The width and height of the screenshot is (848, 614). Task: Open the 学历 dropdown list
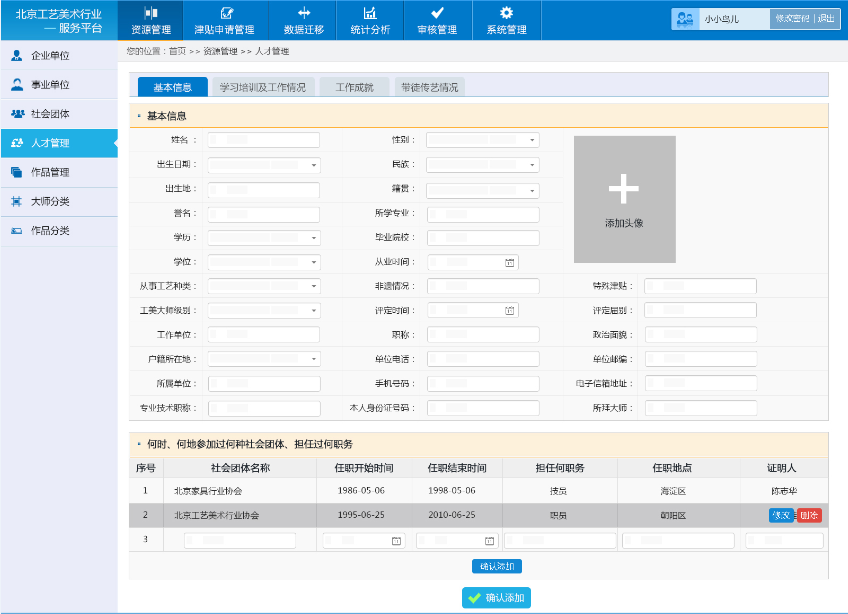[313, 238]
